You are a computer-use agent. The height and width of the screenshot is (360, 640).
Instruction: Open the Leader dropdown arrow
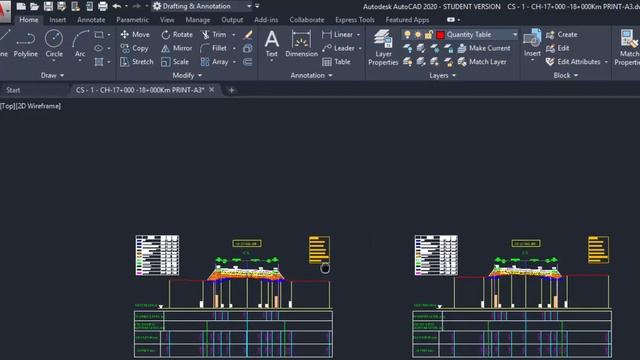pyautogui.click(x=360, y=48)
